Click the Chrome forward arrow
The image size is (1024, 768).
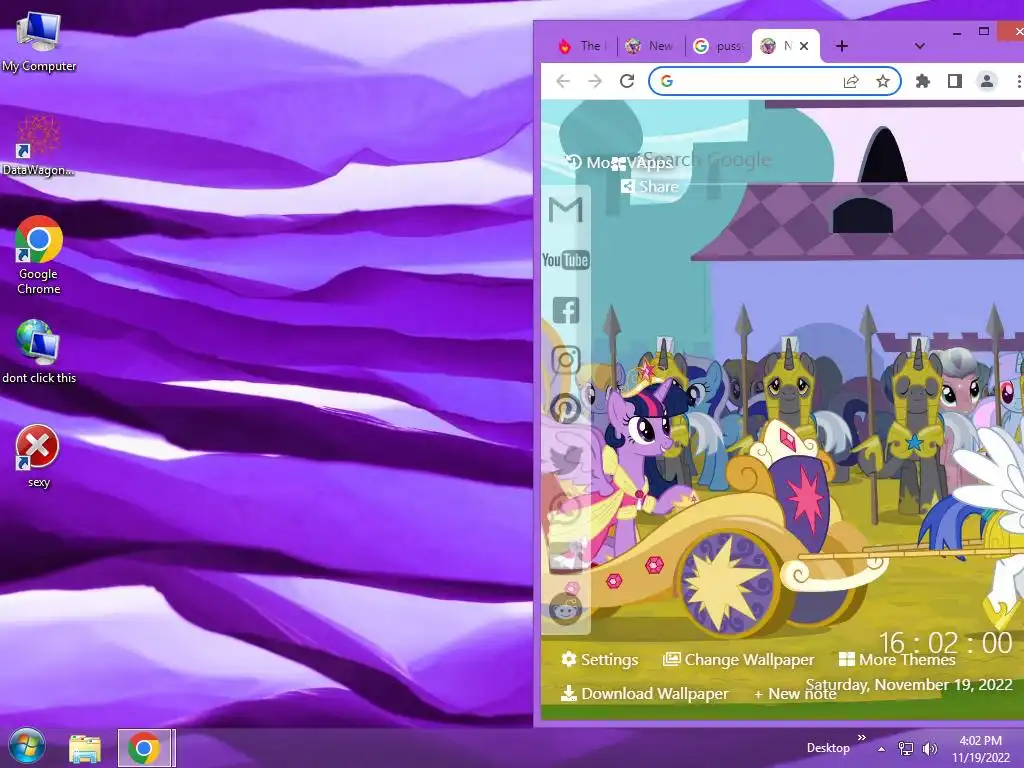[595, 81]
